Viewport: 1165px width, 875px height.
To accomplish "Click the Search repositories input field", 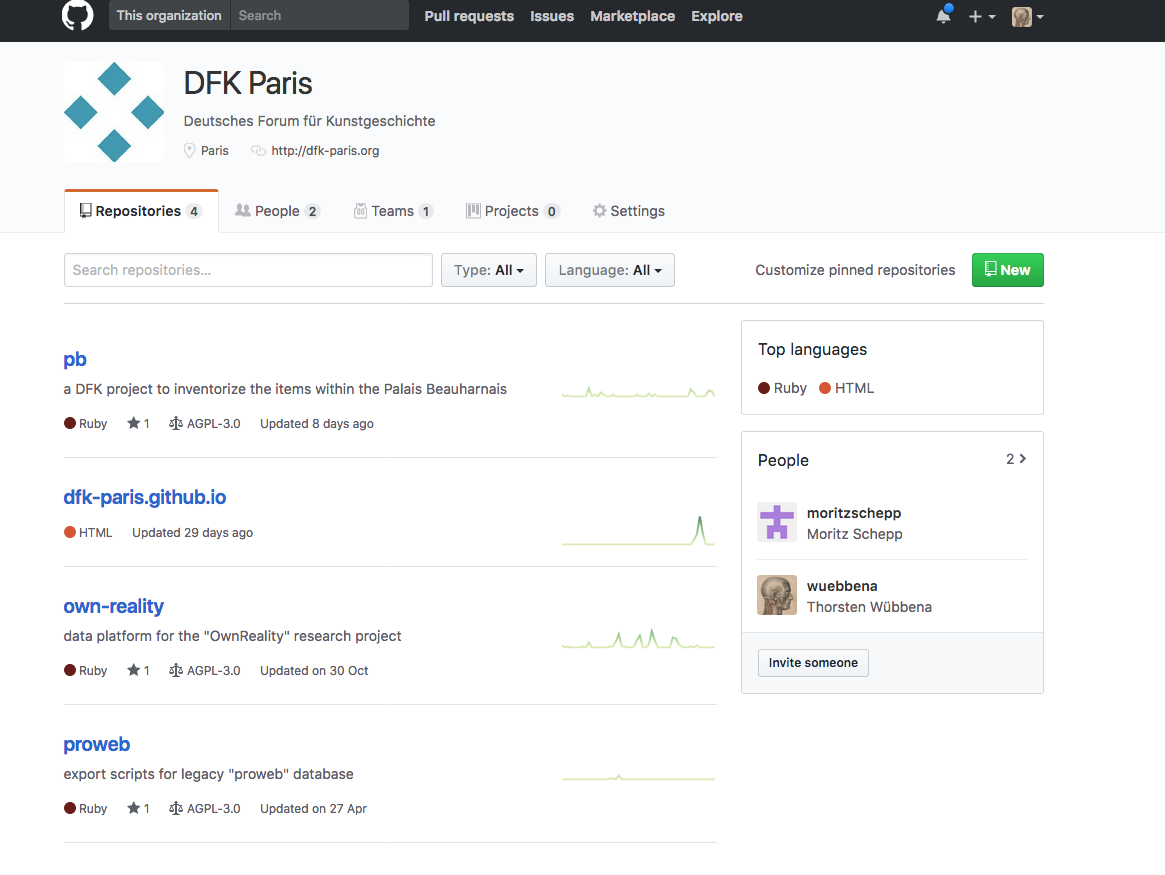I will [x=248, y=270].
